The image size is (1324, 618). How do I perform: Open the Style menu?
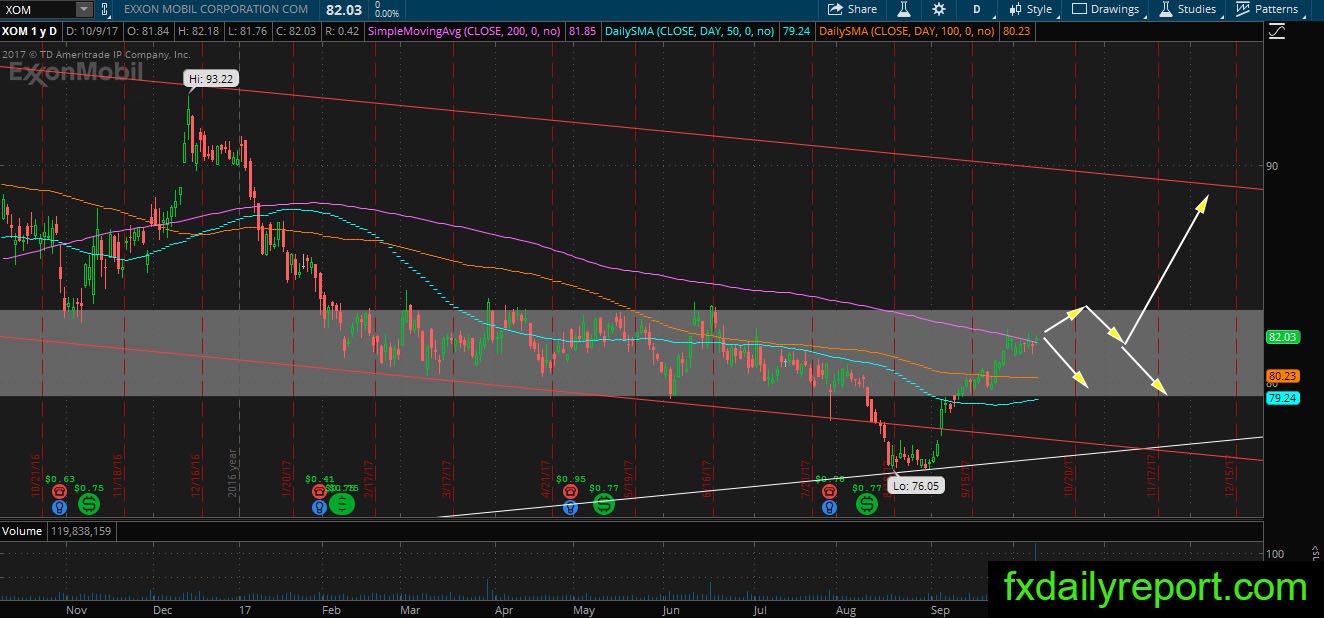pos(1030,9)
